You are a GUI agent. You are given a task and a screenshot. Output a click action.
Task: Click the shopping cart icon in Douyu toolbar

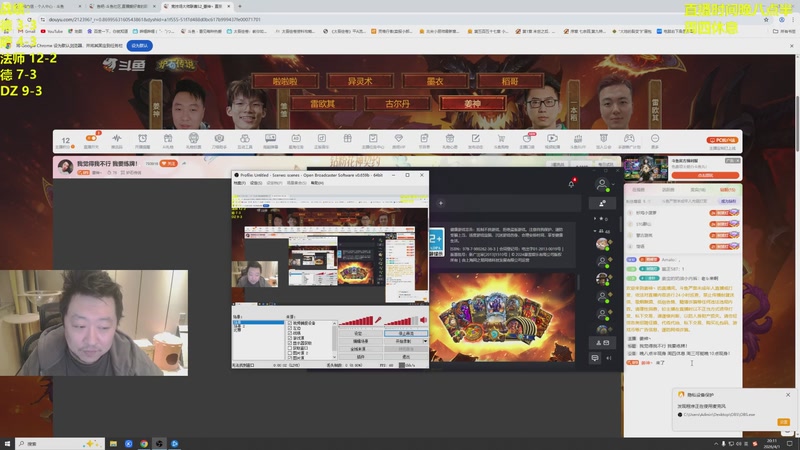tap(501, 138)
